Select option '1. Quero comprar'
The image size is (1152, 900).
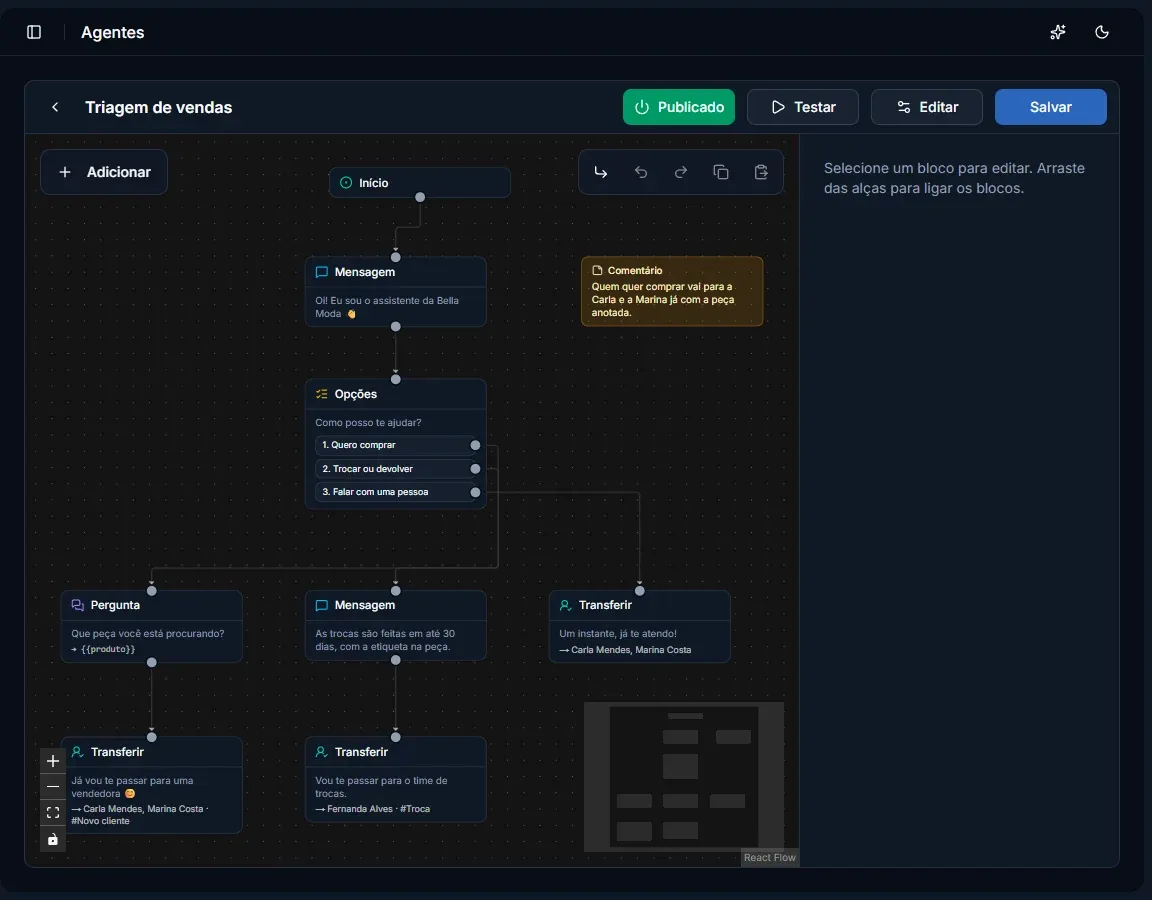(x=395, y=445)
